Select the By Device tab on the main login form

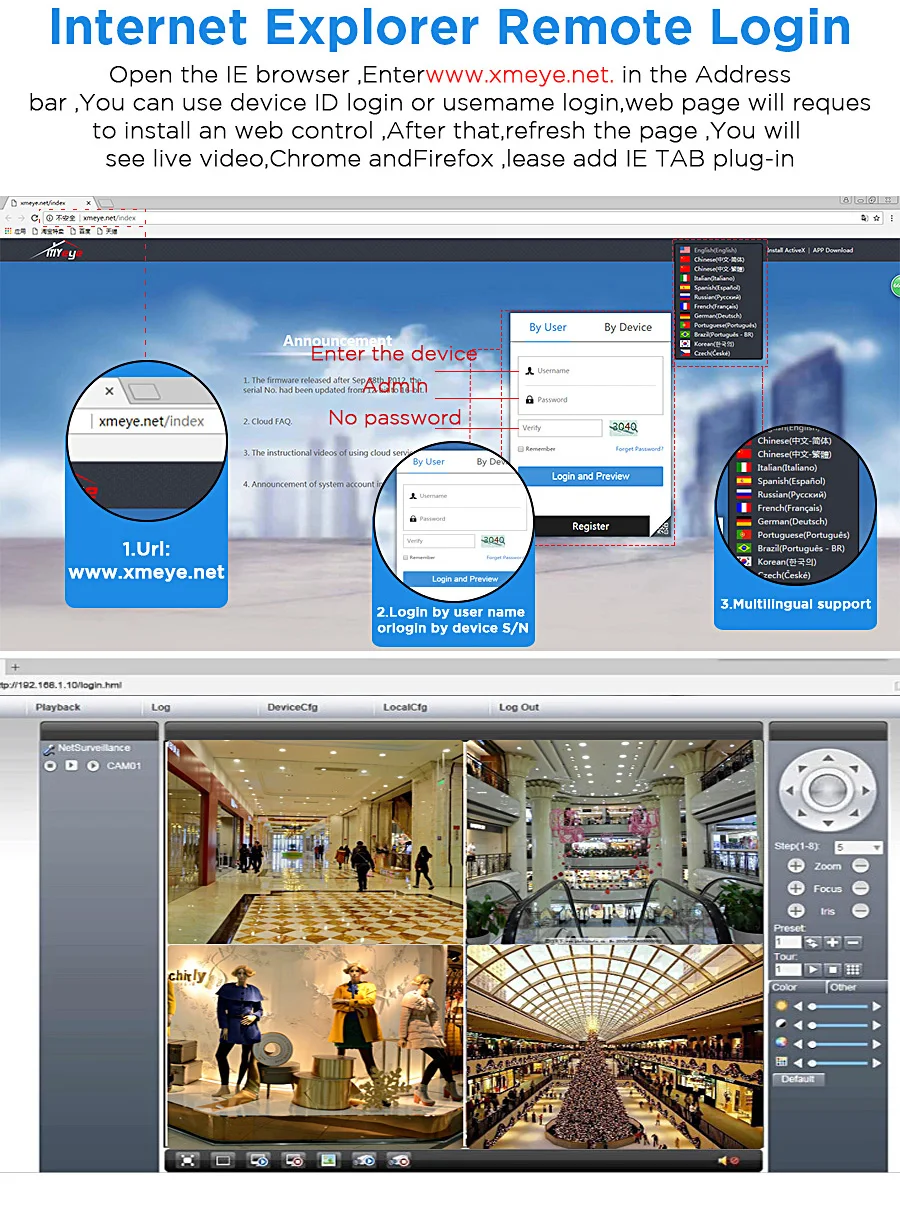pos(628,327)
